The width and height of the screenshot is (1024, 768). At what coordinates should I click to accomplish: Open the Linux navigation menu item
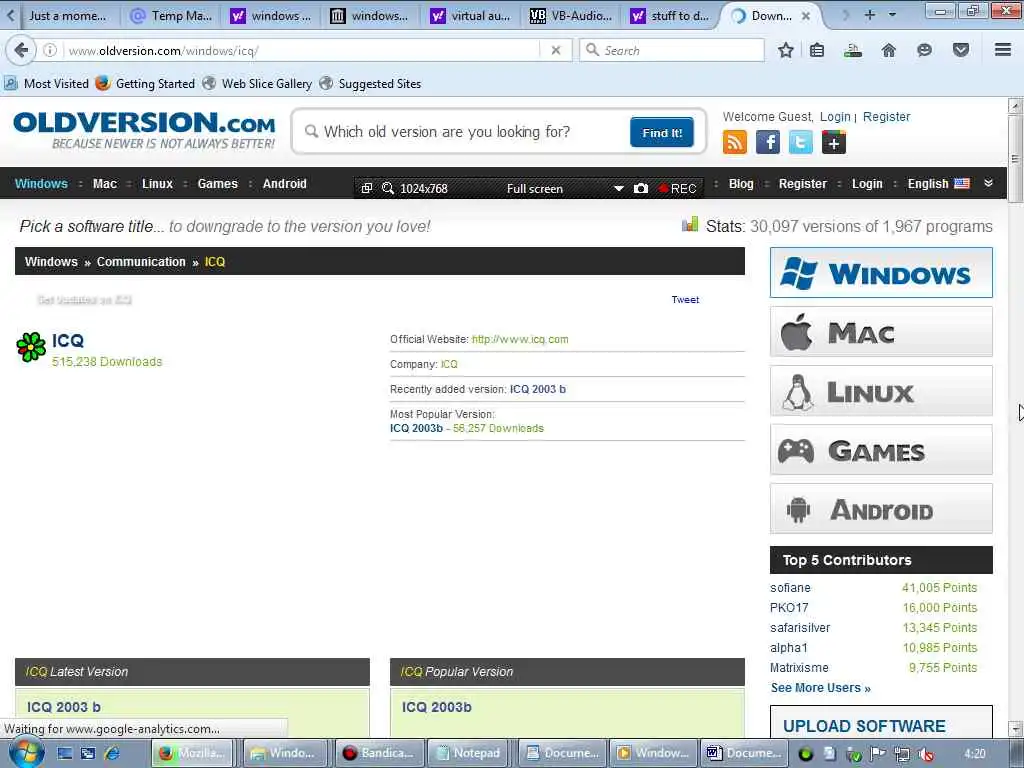[157, 184]
